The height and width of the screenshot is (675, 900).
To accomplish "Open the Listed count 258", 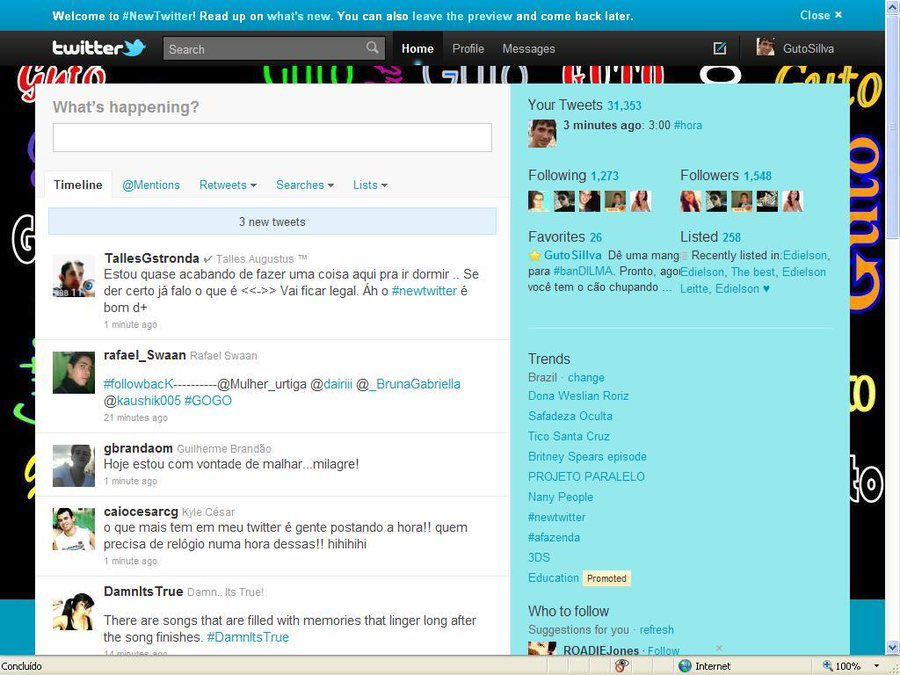I will (x=731, y=237).
